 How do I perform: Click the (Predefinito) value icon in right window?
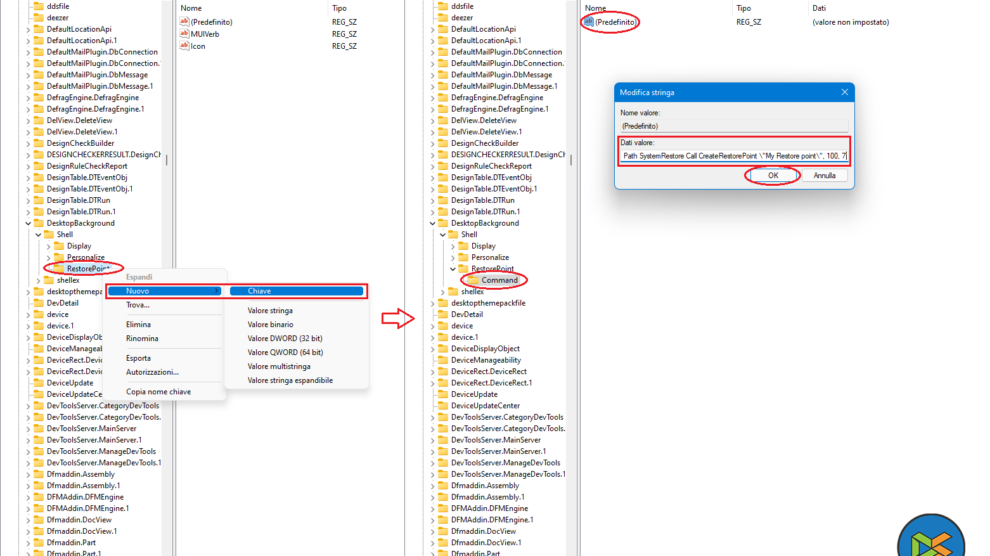(588, 21)
